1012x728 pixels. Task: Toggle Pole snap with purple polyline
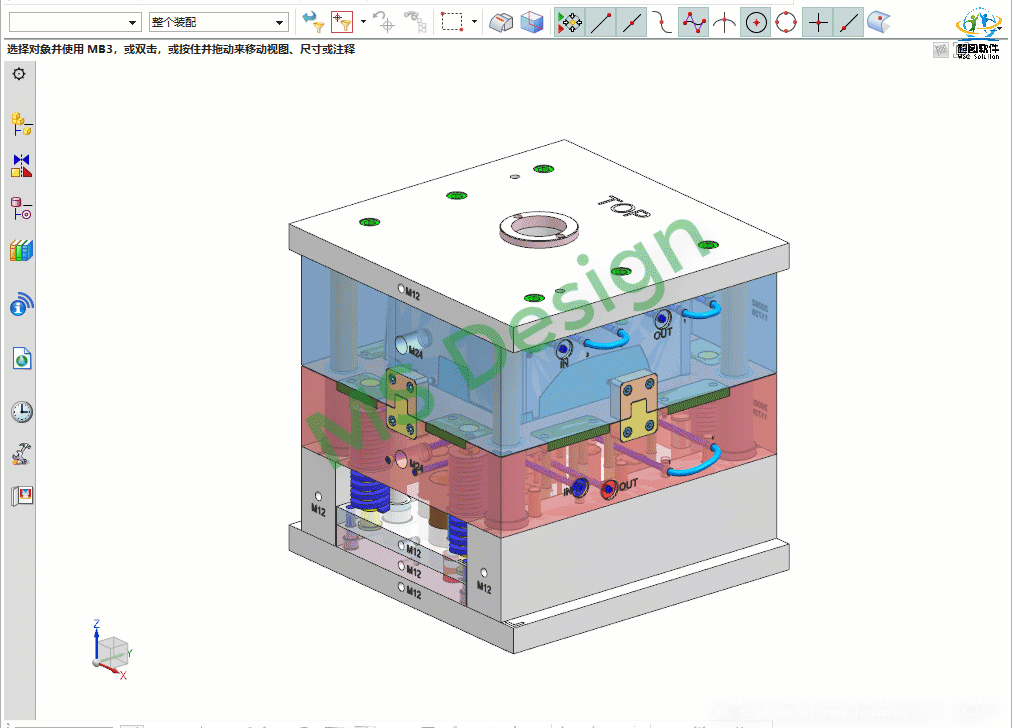(x=693, y=23)
